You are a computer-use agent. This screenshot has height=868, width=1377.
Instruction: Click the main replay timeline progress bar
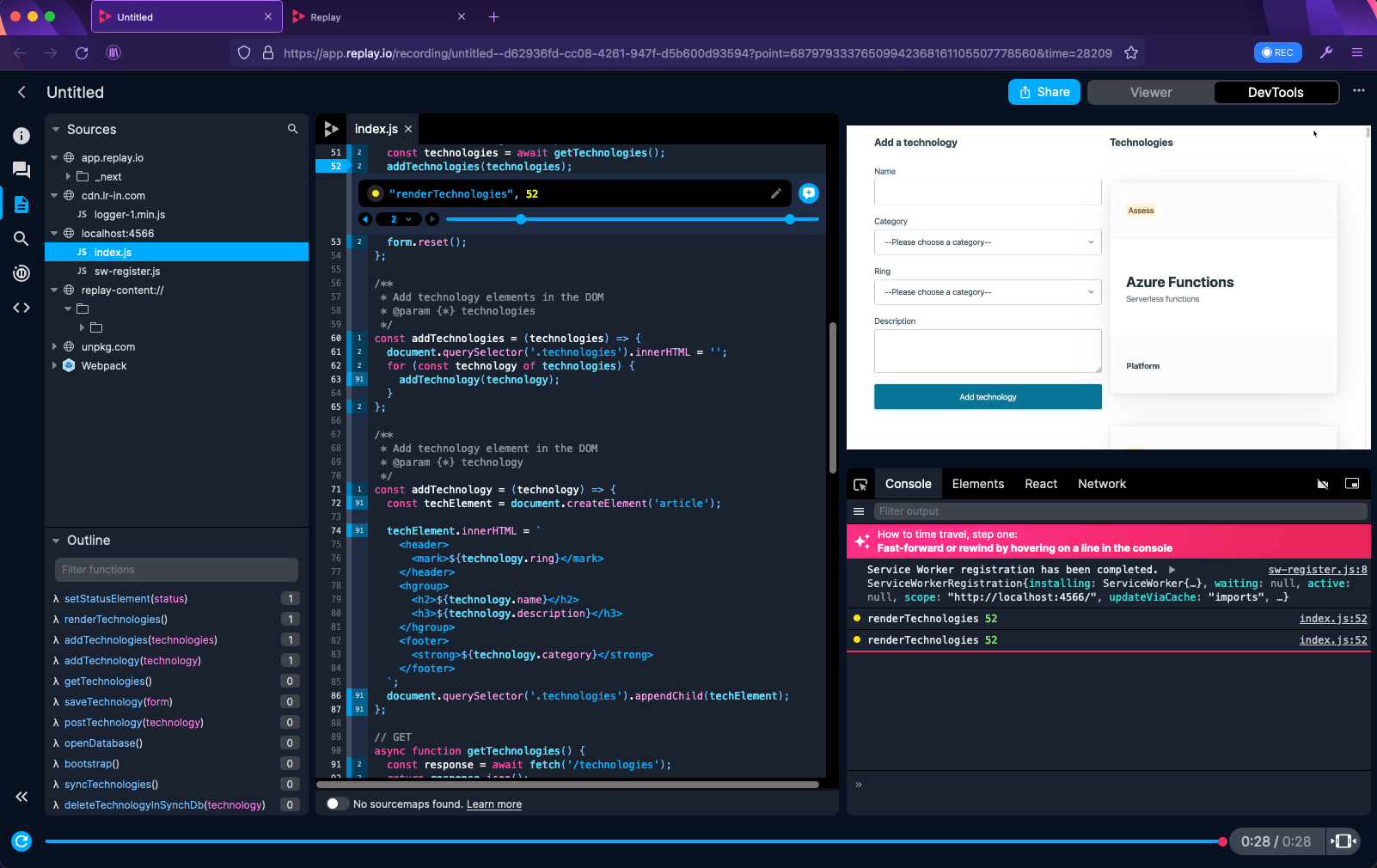(634, 841)
